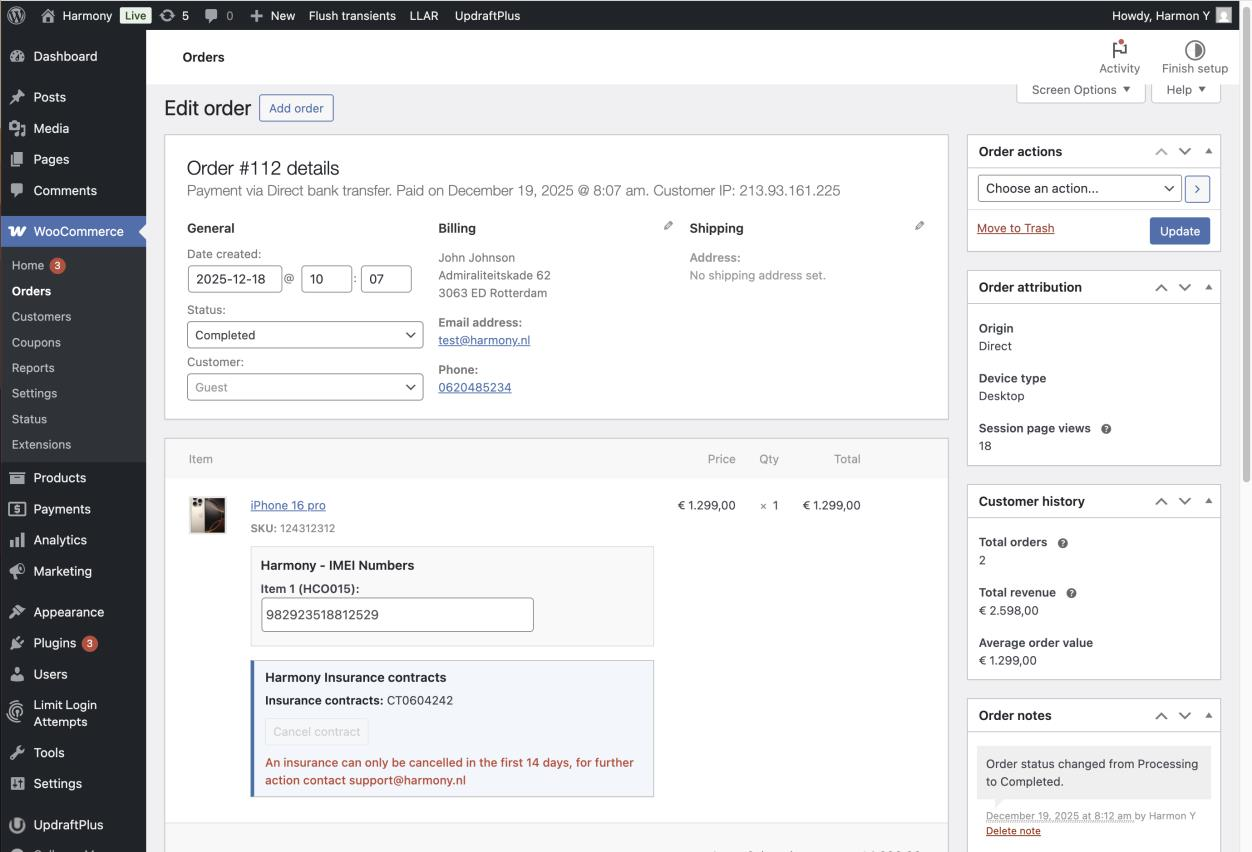Open the Activity panel flag icon

[1119, 50]
